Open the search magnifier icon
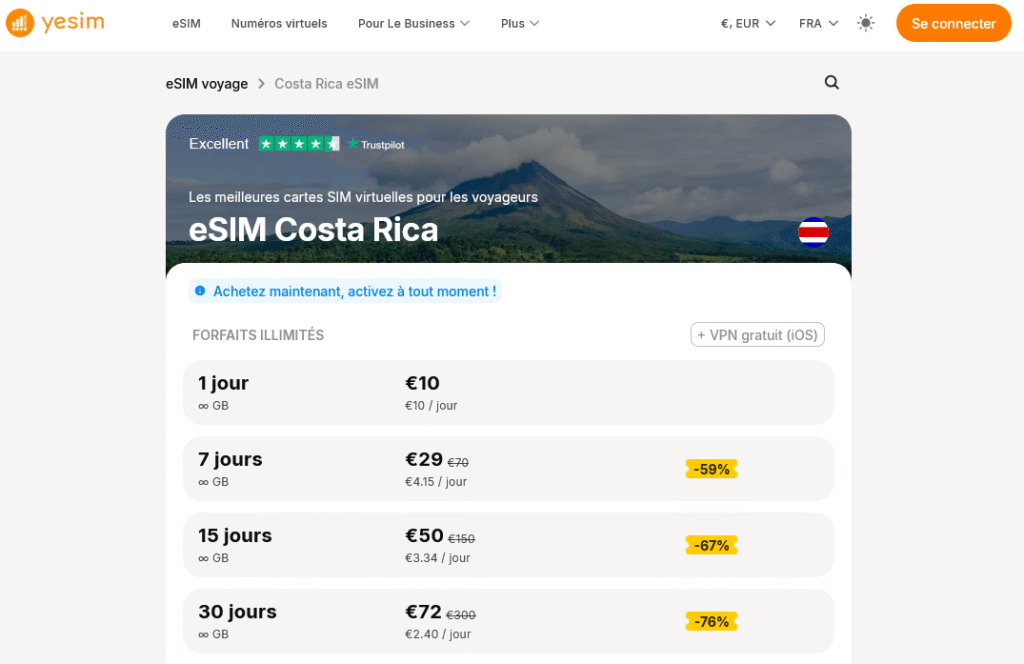The image size is (1024, 664). coord(831,83)
